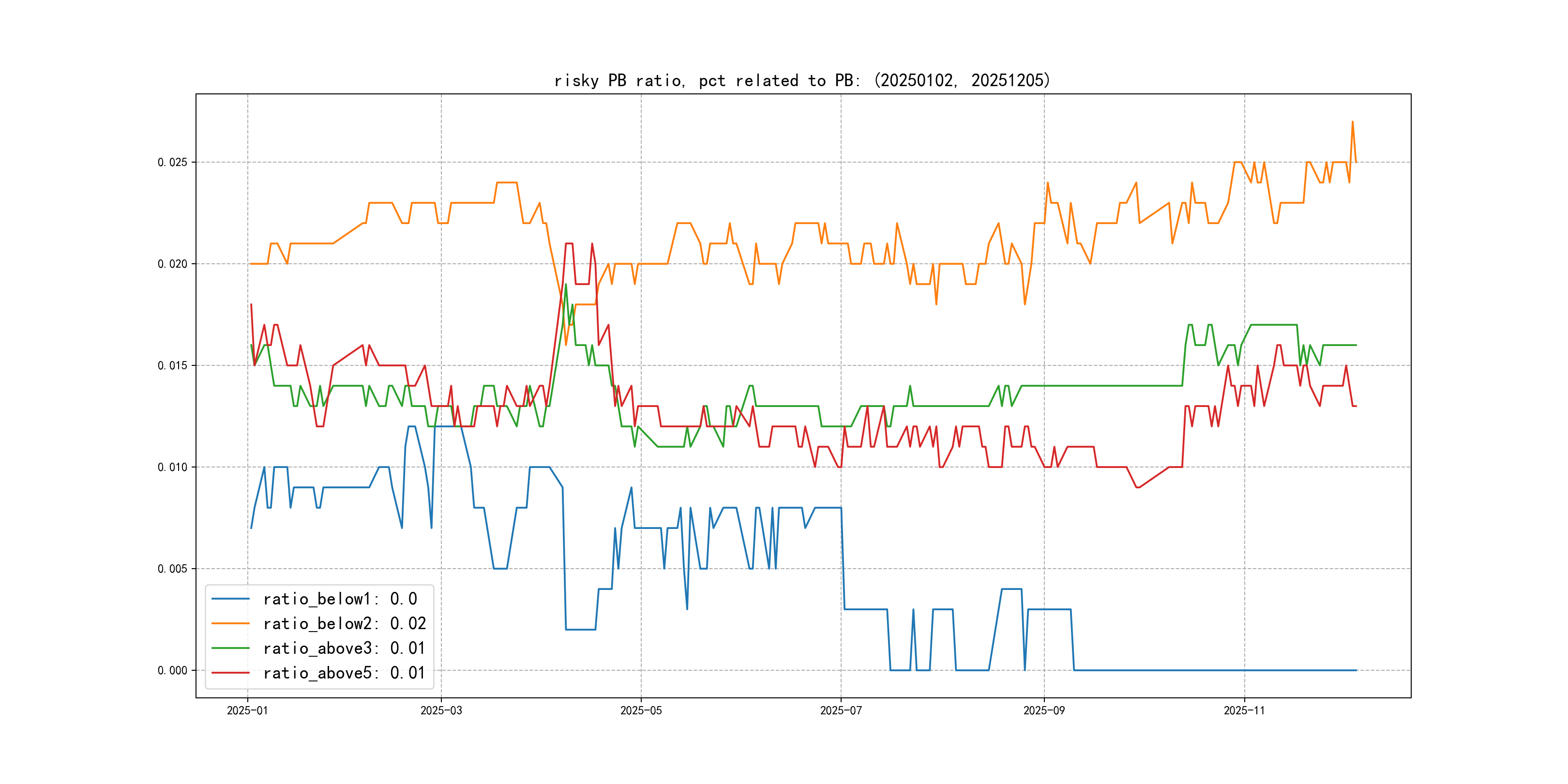Click the 0.000 y-axis tick label

click(x=172, y=670)
